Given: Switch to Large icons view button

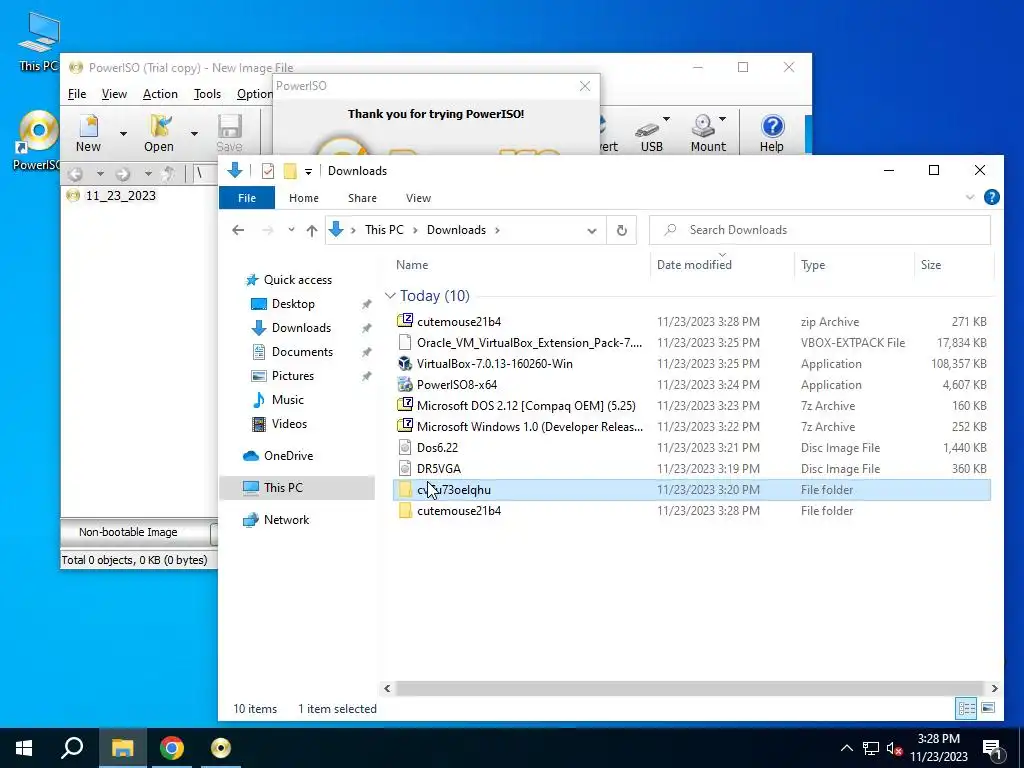Looking at the screenshot, I should [988, 708].
